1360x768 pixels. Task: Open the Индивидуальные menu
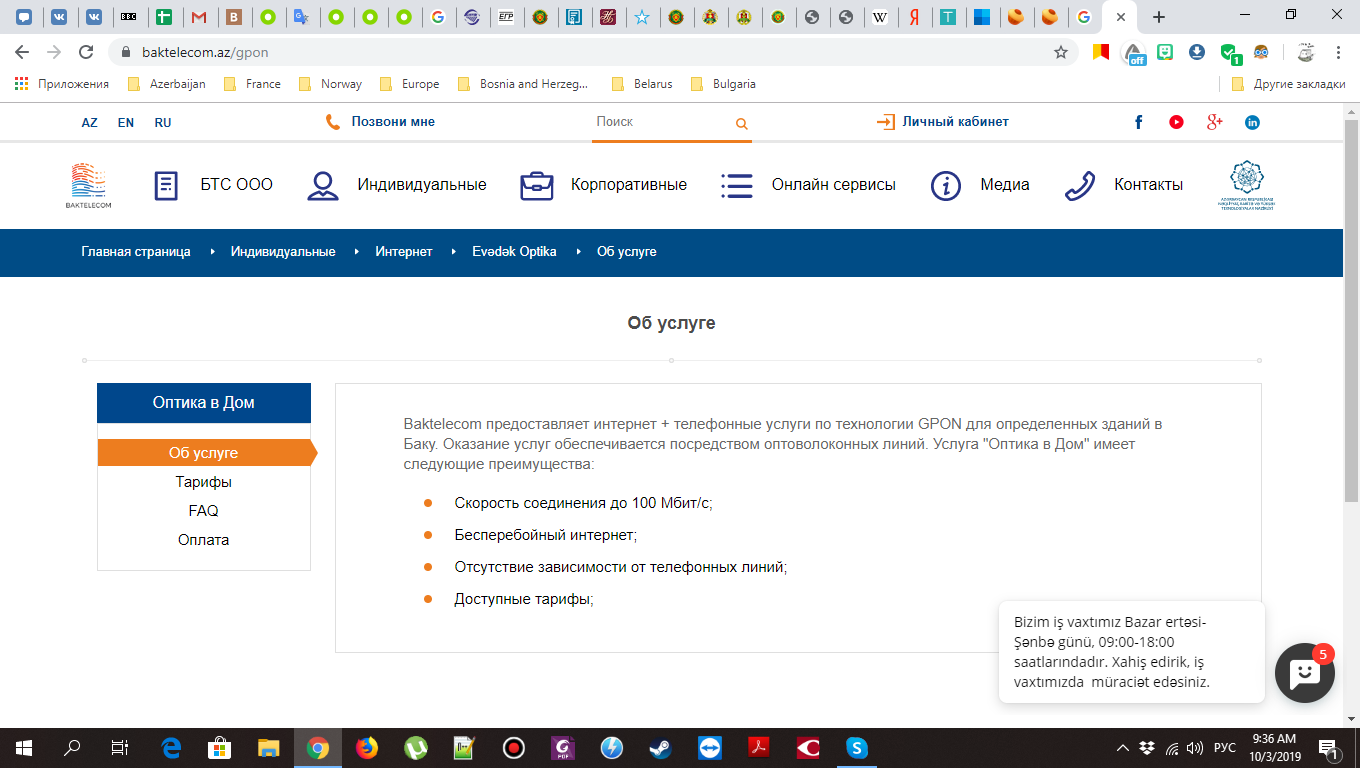pos(396,185)
